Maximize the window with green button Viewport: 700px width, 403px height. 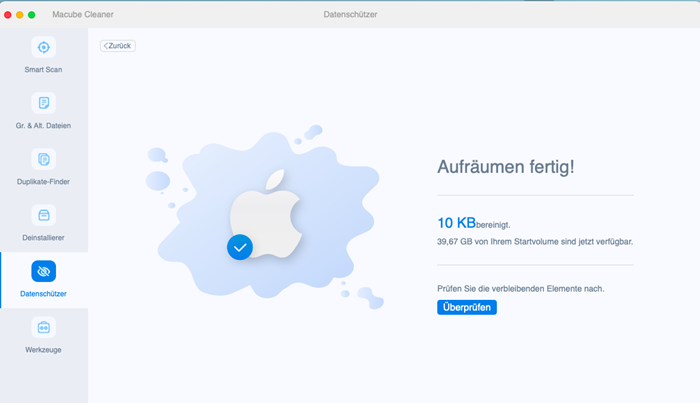32,15
